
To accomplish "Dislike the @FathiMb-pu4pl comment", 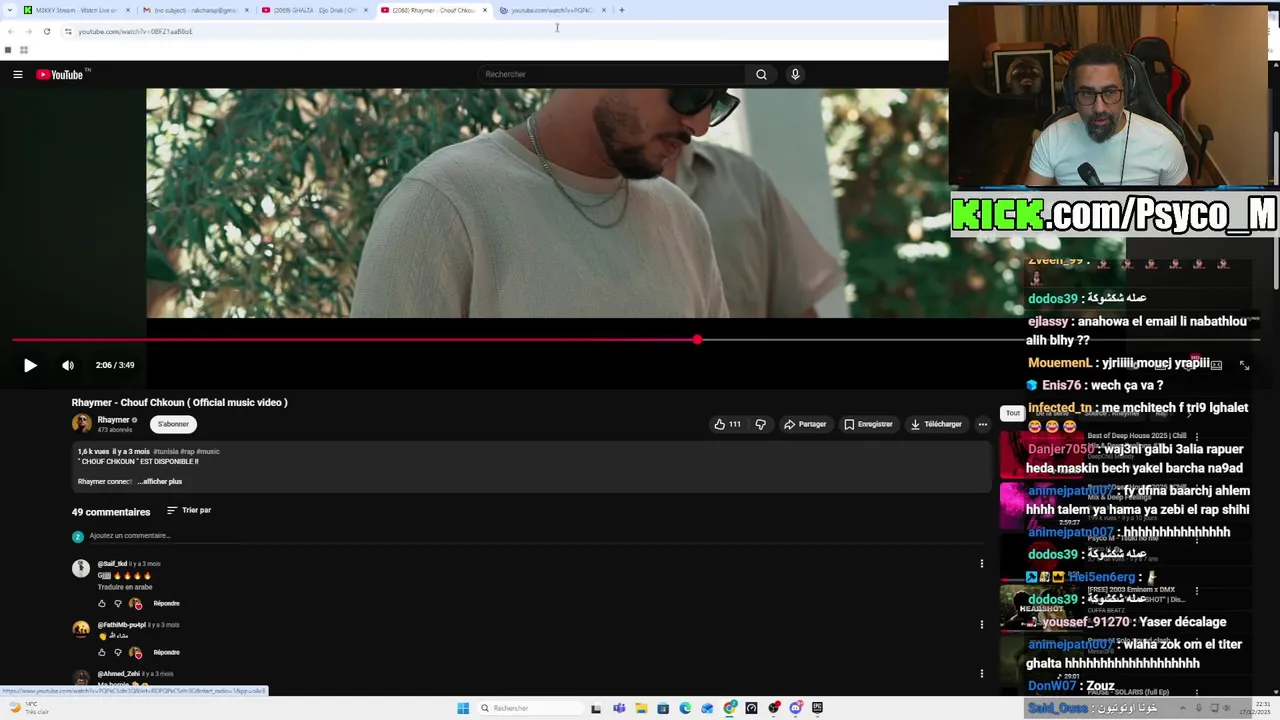I will pyautogui.click(x=118, y=653).
